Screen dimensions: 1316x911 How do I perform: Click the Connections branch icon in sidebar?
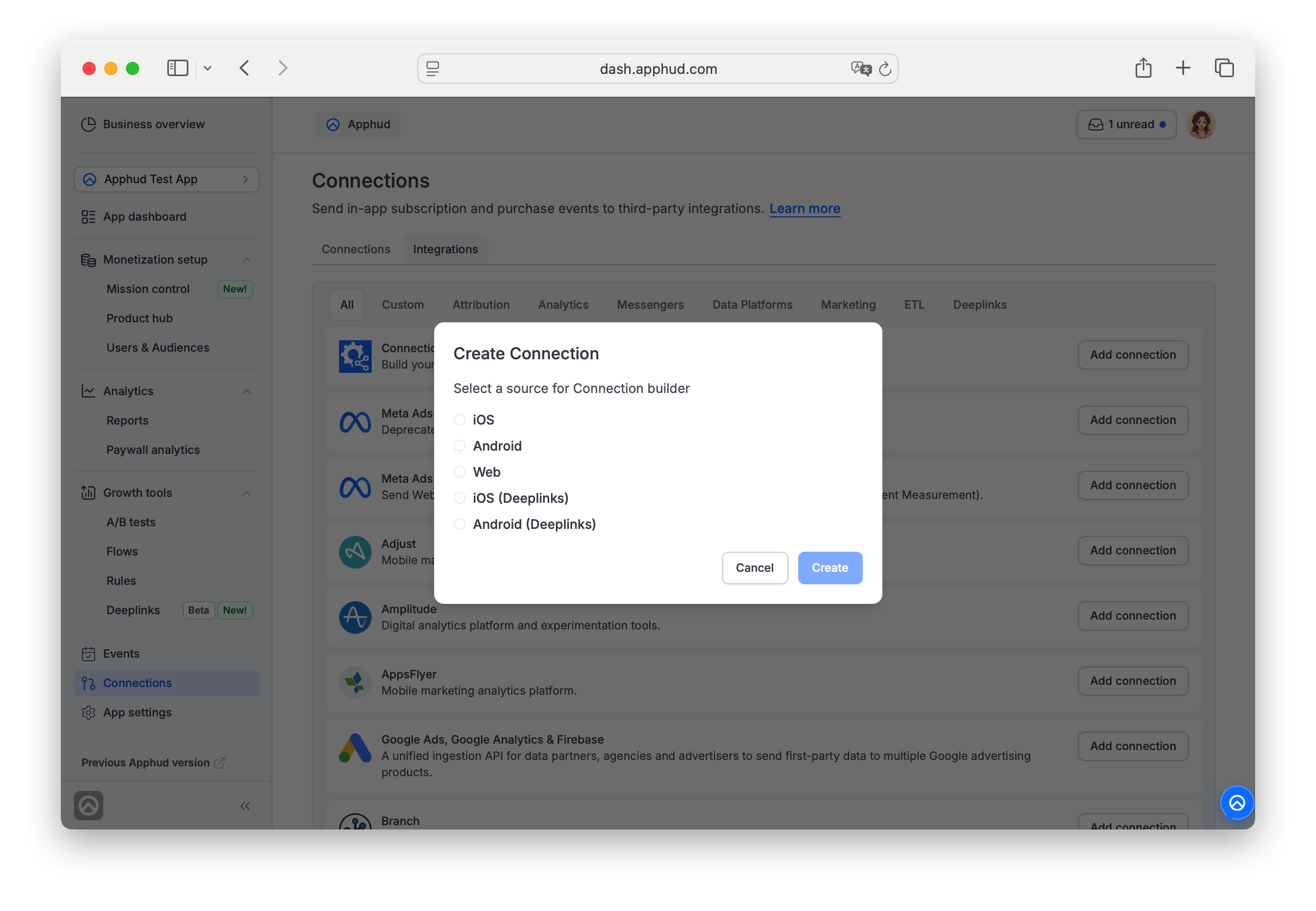88,683
